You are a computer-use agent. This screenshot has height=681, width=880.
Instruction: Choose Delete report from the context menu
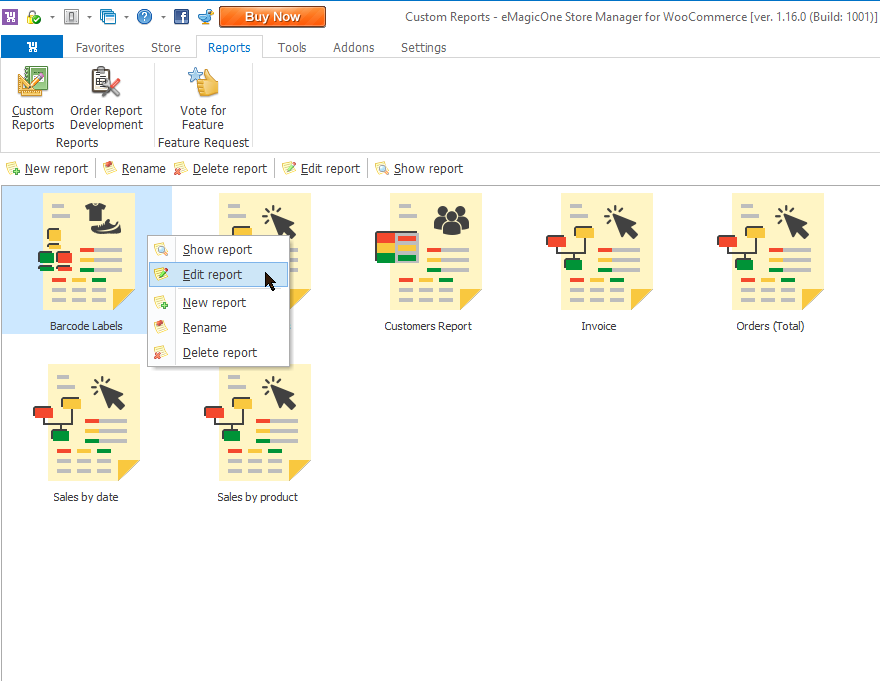[219, 353]
